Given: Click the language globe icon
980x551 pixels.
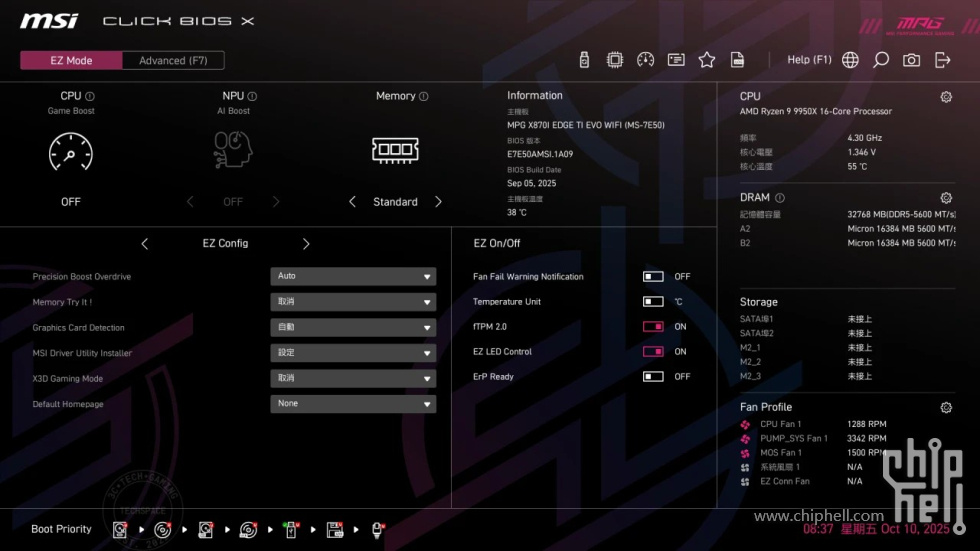Looking at the screenshot, I should [850, 60].
